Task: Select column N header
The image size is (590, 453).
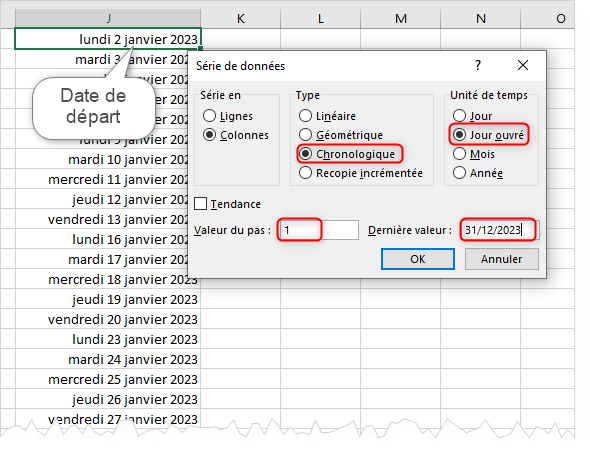Action: coord(481,18)
